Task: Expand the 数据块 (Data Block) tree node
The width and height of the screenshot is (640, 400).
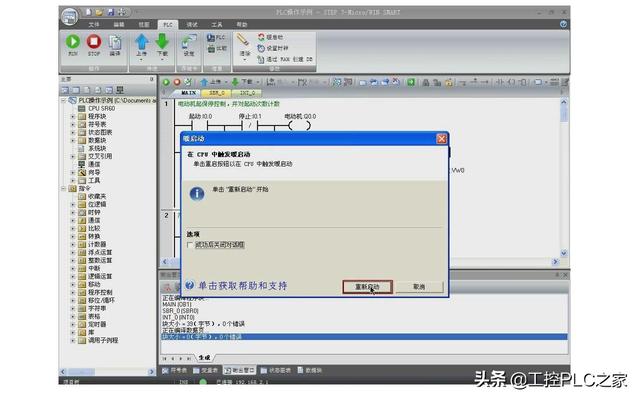Action: pos(73,140)
